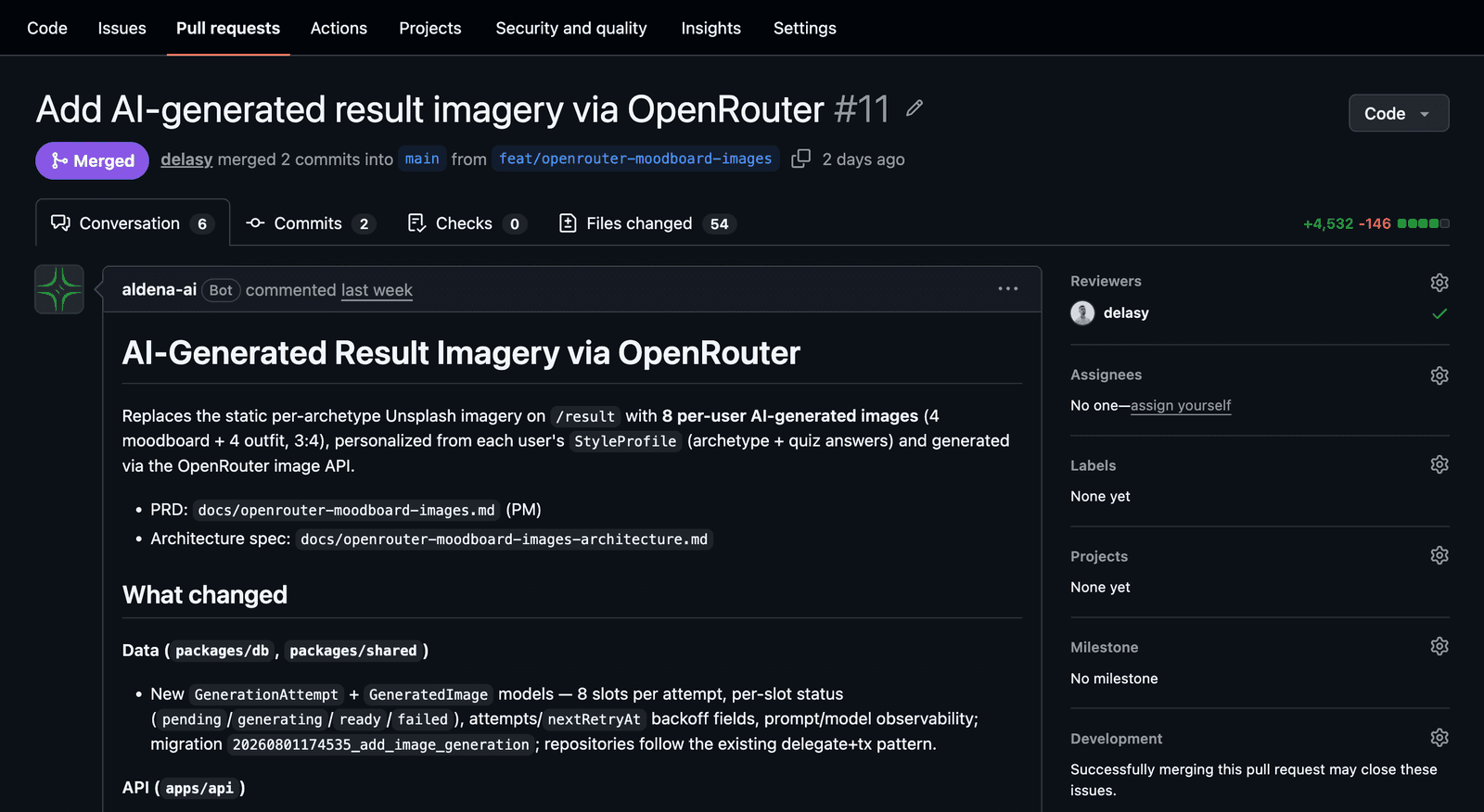Select the Pull requests tab
This screenshot has width=1484, height=812.
pyautogui.click(x=228, y=28)
